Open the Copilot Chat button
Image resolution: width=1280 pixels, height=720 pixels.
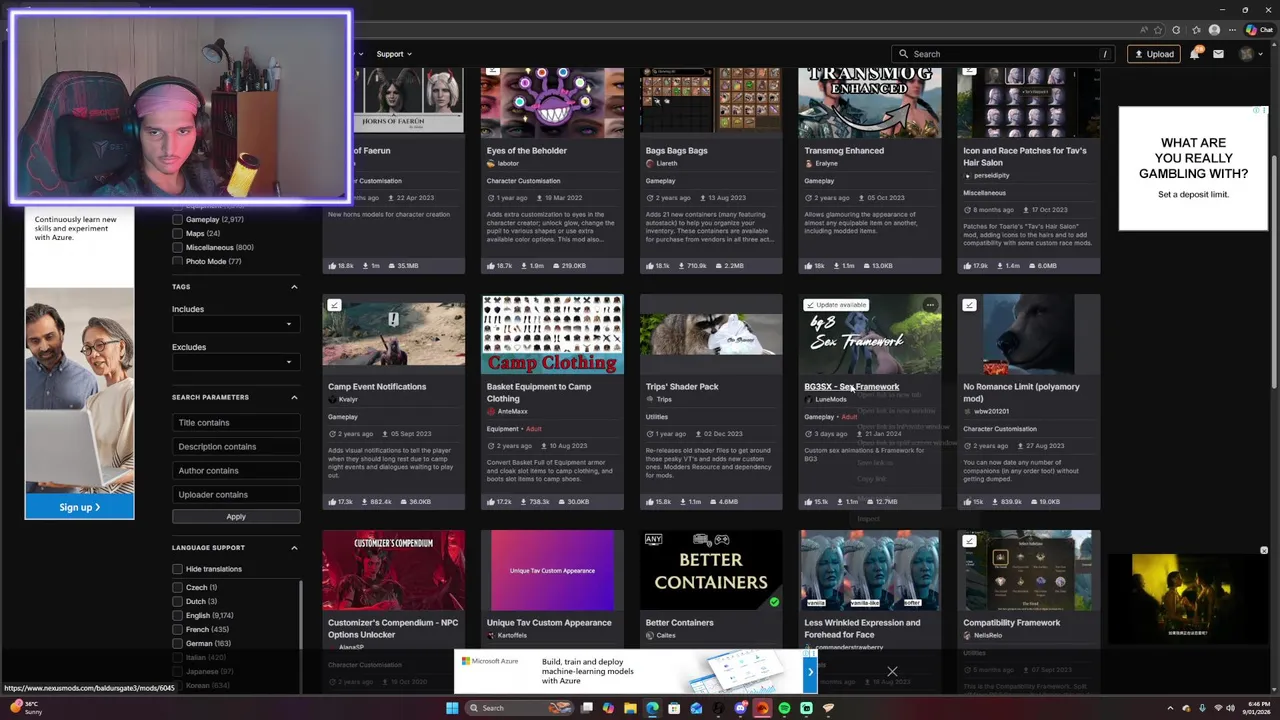[x=1259, y=30]
